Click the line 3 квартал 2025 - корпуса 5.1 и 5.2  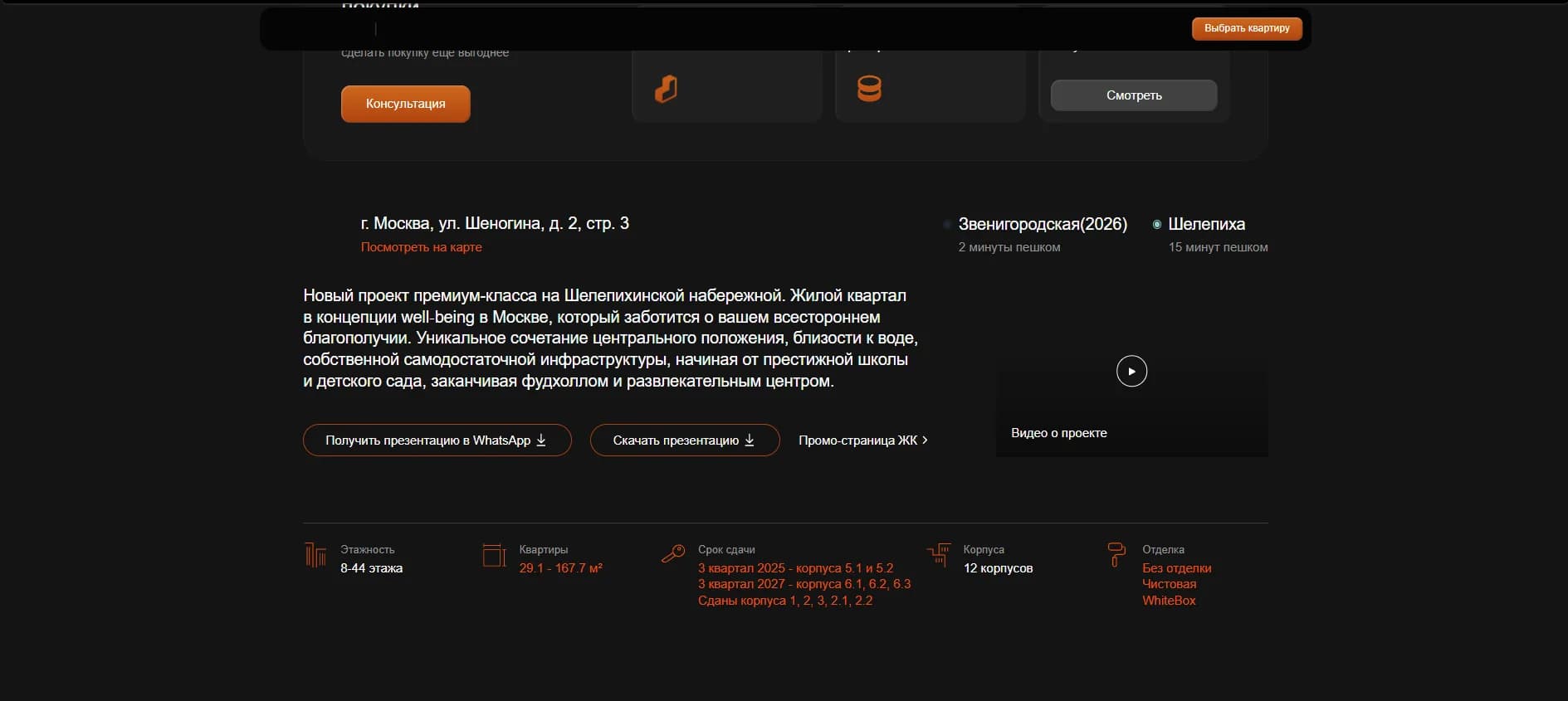796,568
